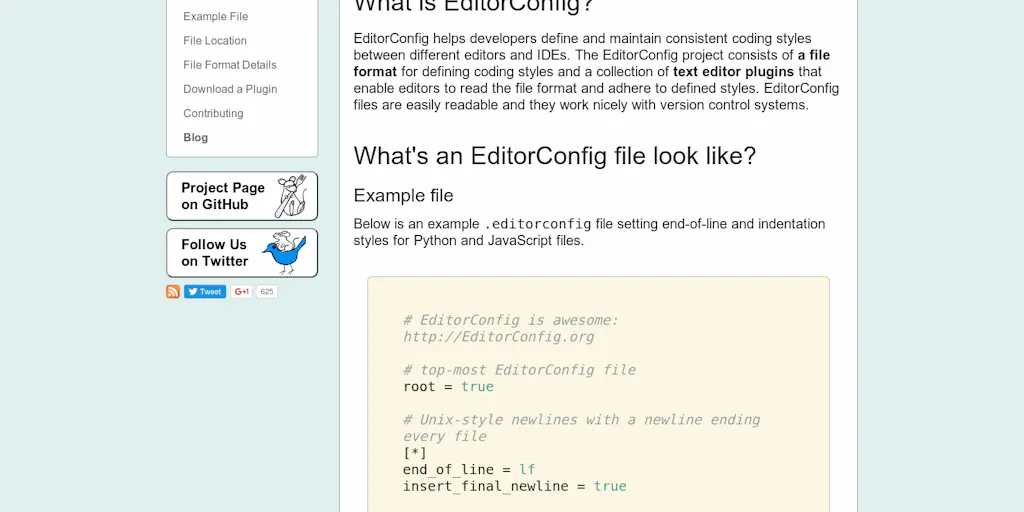Click the G+1 share button
This screenshot has height=512, width=1024.
click(242, 292)
